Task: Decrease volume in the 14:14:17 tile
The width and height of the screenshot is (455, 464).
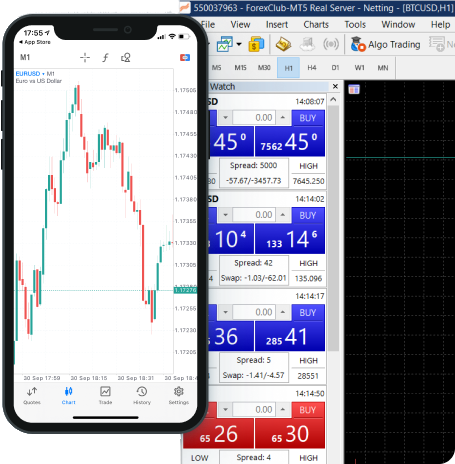Action: click(x=225, y=312)
